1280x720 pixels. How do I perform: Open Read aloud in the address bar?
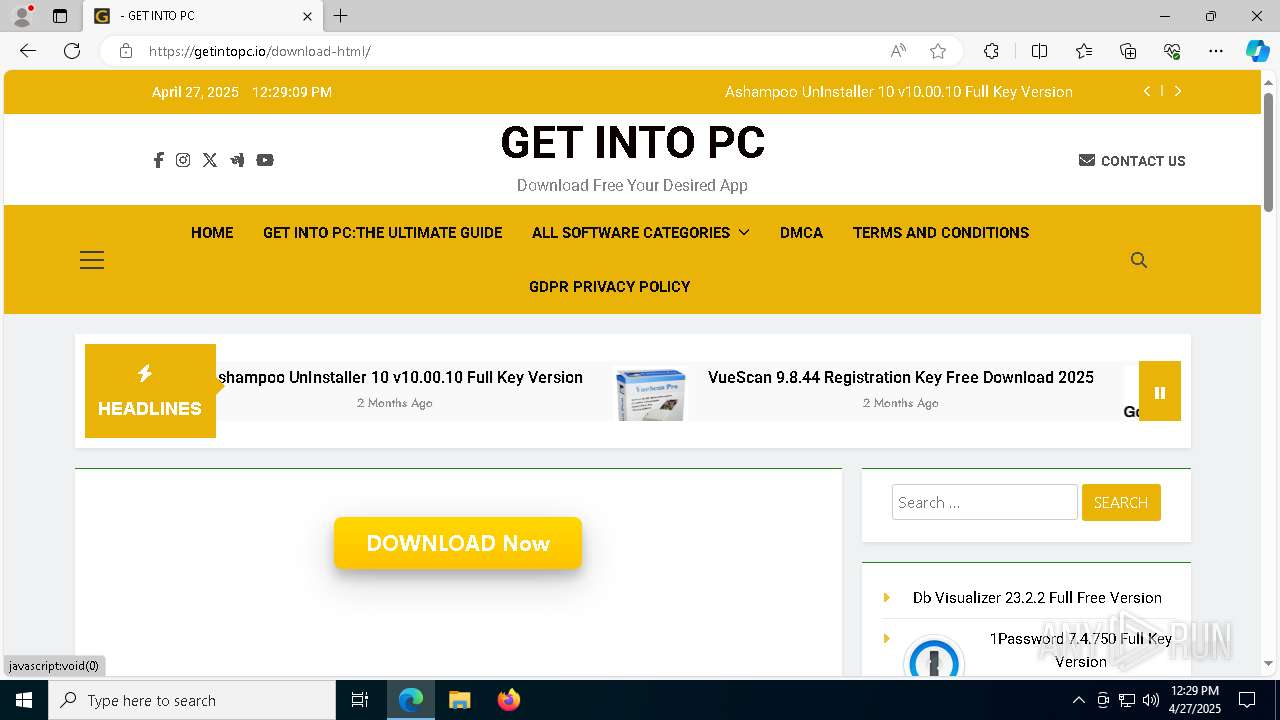(x=898, y=51)
